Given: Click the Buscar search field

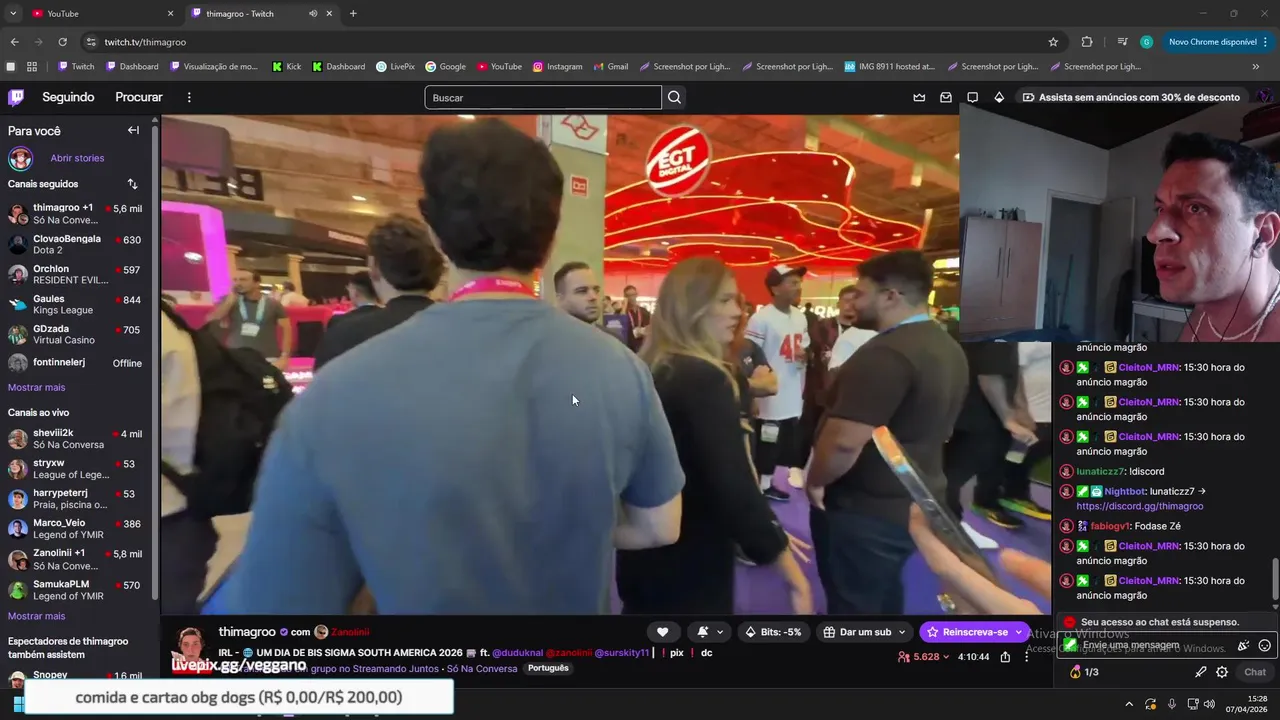Looking at the screenshot, I should coord(543,97).
